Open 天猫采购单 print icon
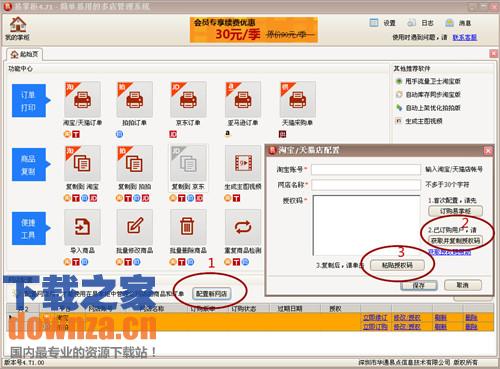500x369 pixels. click(298, 99)
